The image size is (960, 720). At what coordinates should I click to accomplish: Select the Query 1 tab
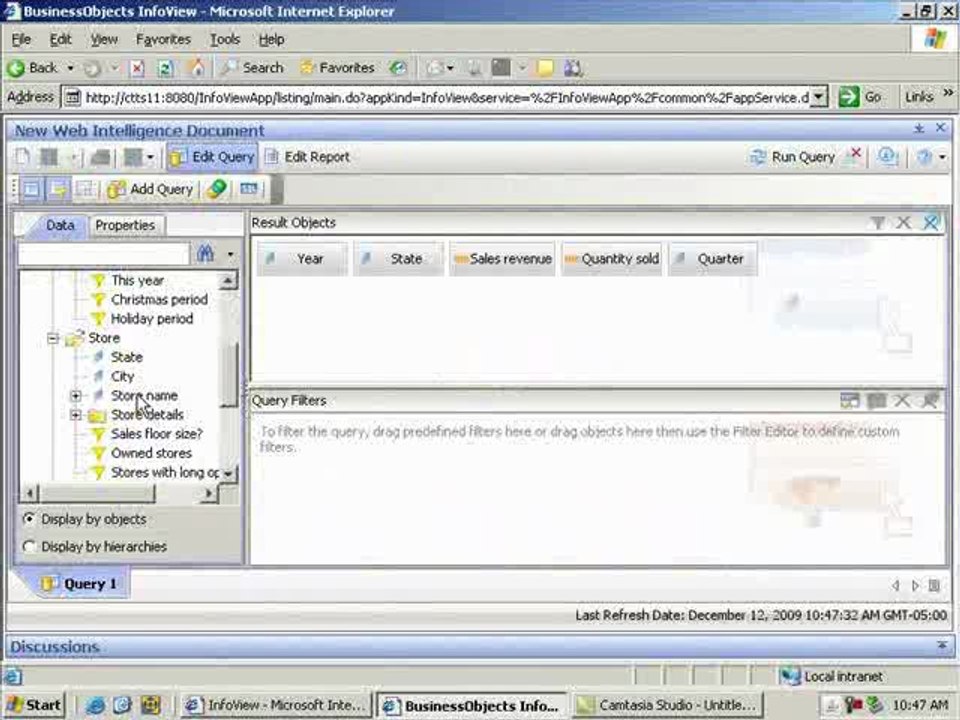80,583
